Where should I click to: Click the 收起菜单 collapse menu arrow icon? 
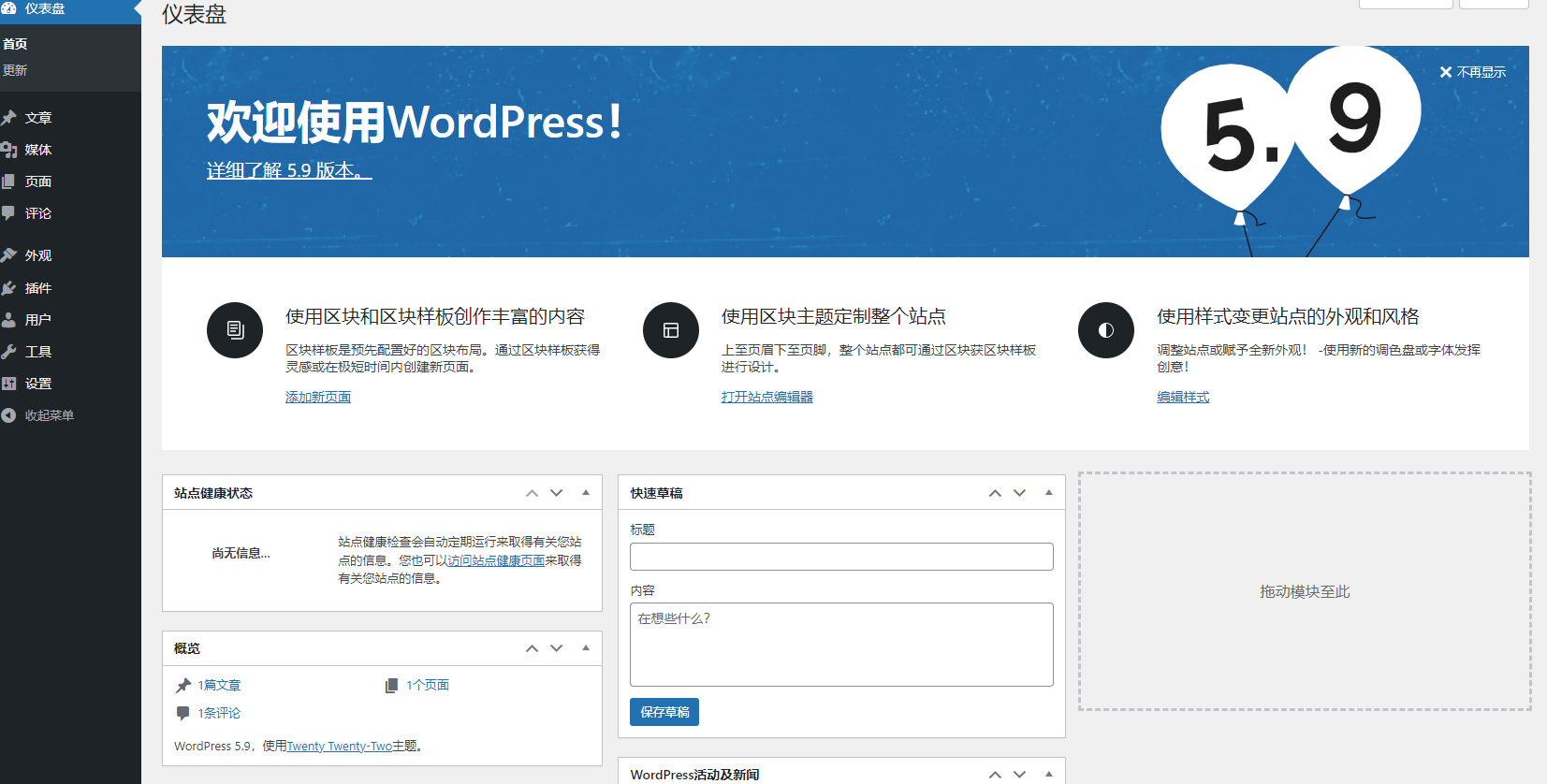click(9, 415)
